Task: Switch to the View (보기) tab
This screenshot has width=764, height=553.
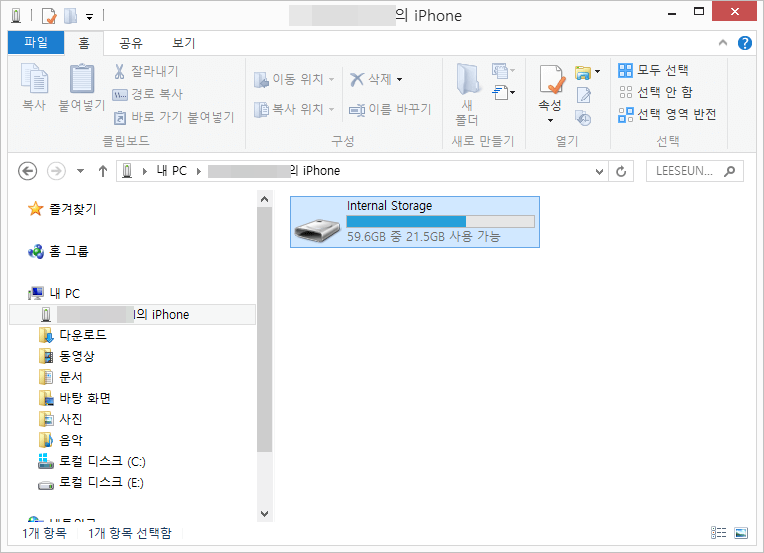Action: click(x=184, y=43)
